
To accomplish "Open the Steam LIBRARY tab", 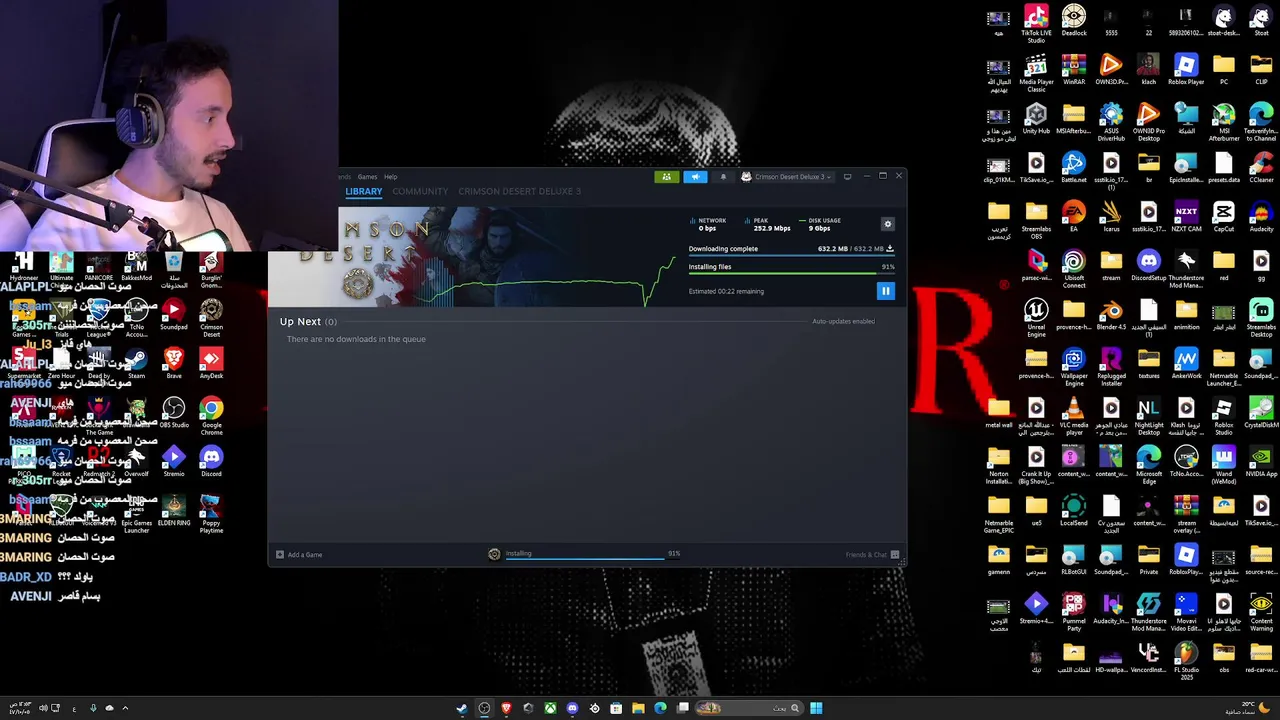I will pos(364,191).
